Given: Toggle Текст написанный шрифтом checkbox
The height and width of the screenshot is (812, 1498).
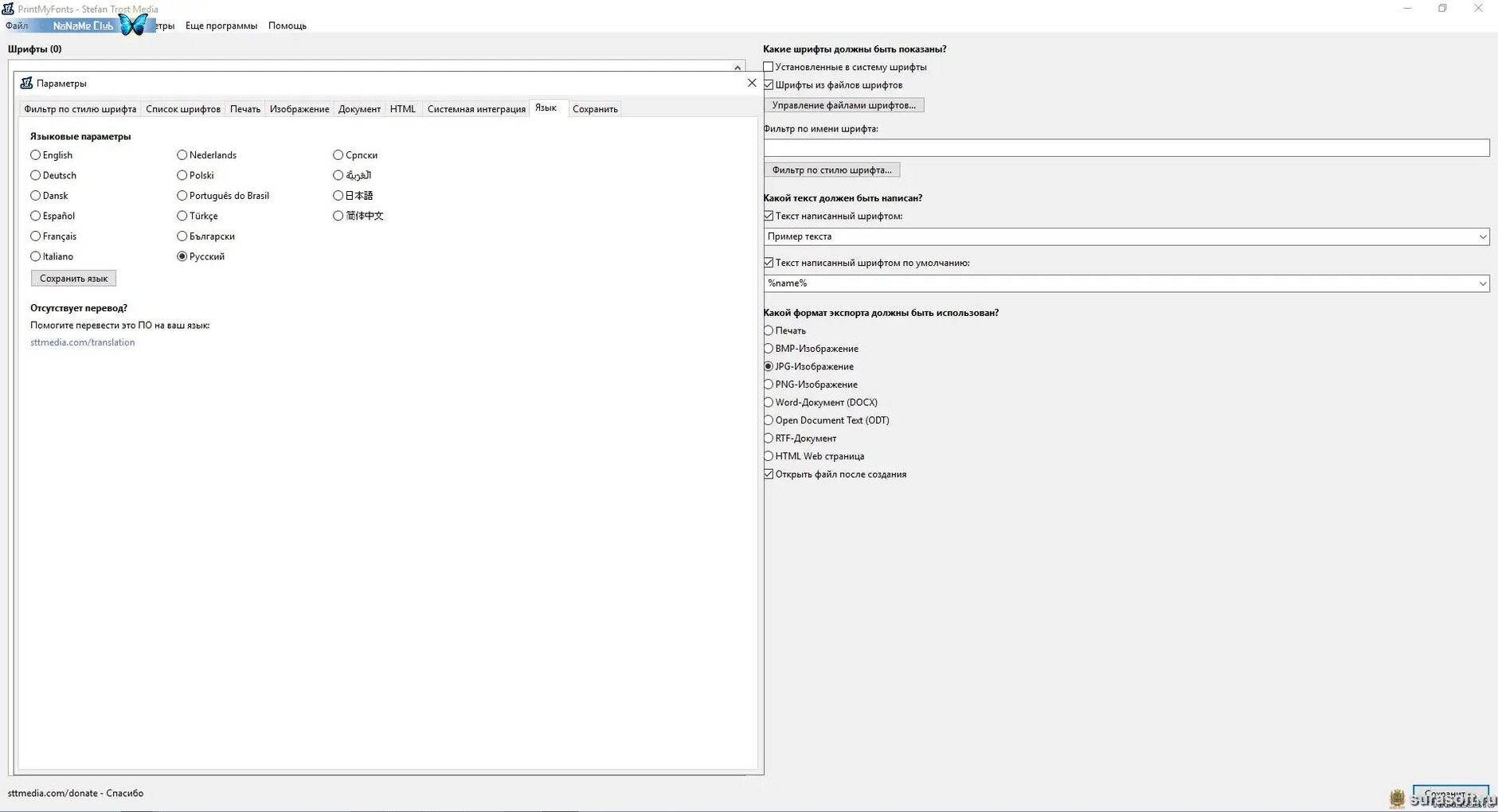Looking at the screenshot, I should coord(833,216).
